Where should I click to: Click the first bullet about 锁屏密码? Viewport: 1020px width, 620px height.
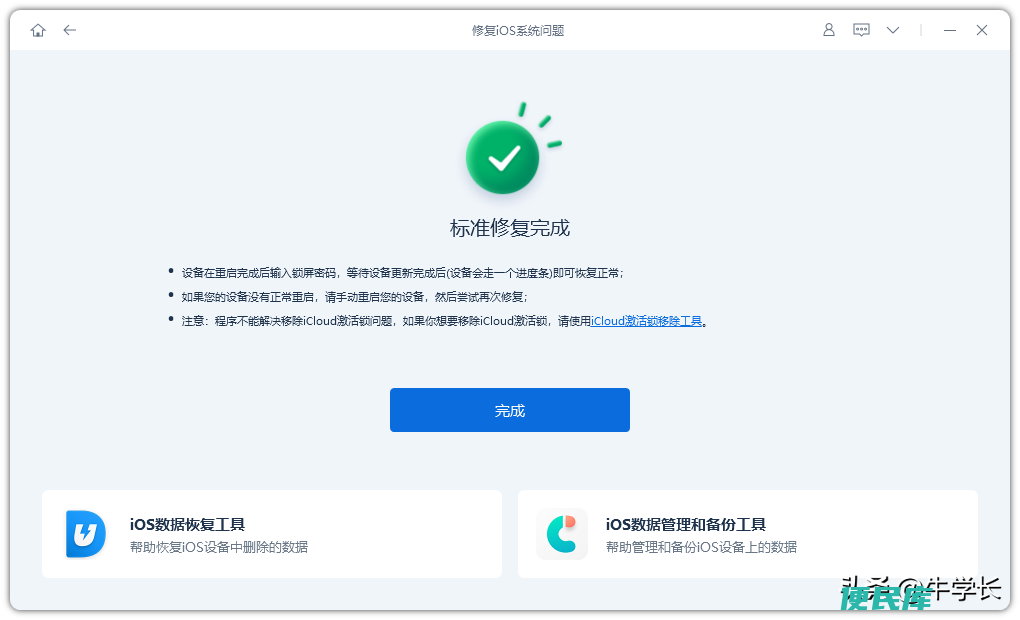pos(402,273)
